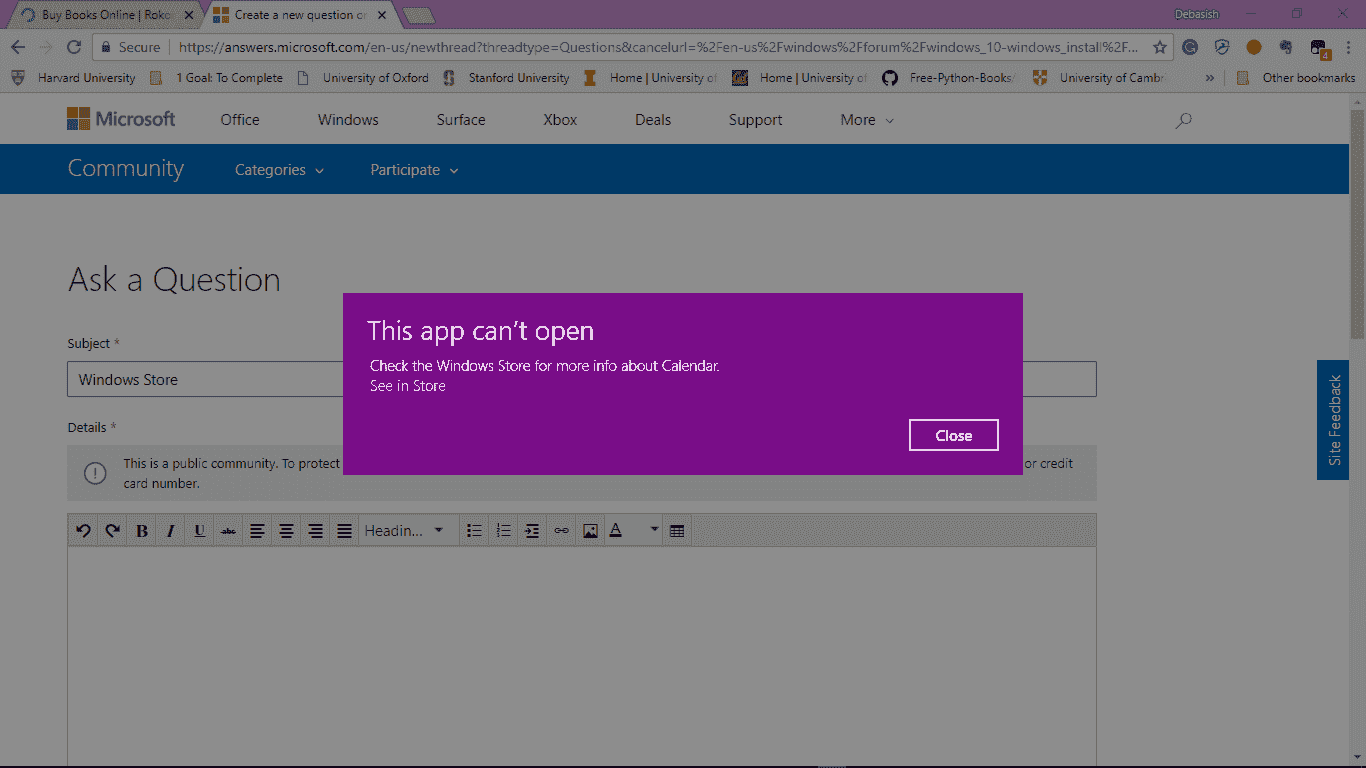1366x768 pixels.
Task: Click the See in Store link
Action: [x=407, y=386]
